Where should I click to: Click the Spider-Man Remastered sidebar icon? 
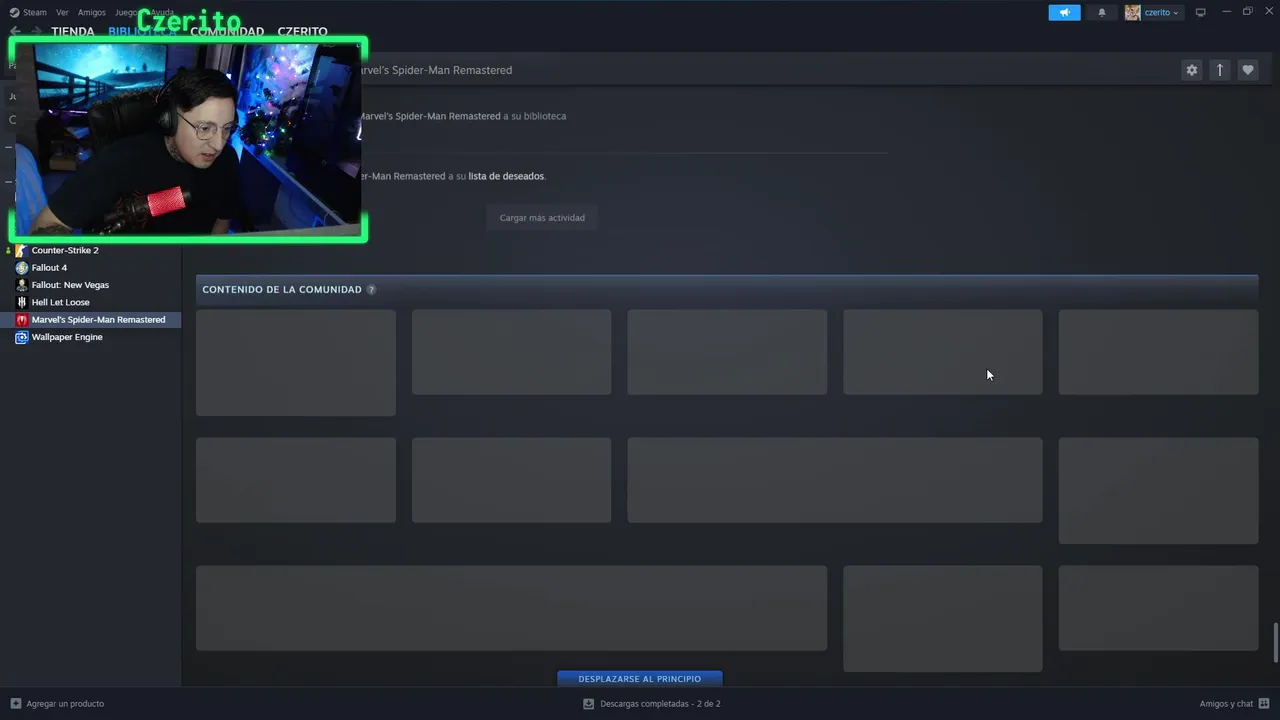[22, 320]
